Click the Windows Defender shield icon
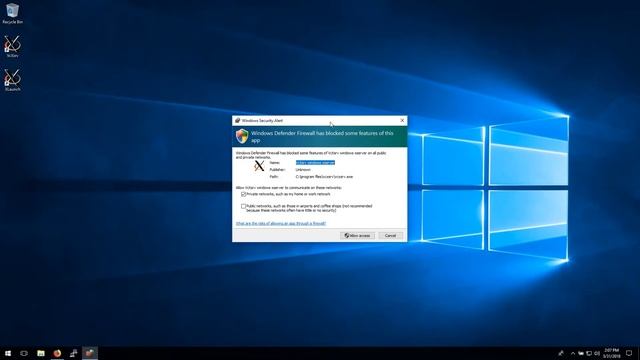 pos(242,136)
